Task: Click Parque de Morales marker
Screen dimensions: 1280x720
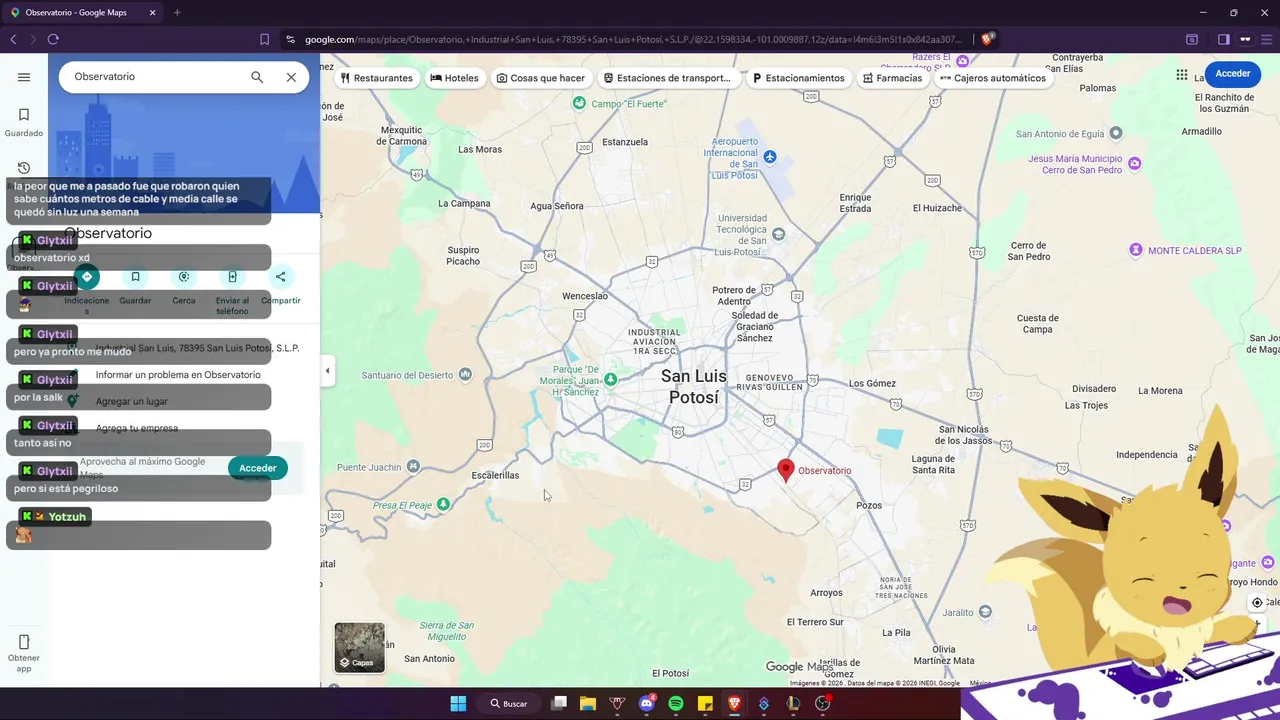Action: tap(610, 380)
